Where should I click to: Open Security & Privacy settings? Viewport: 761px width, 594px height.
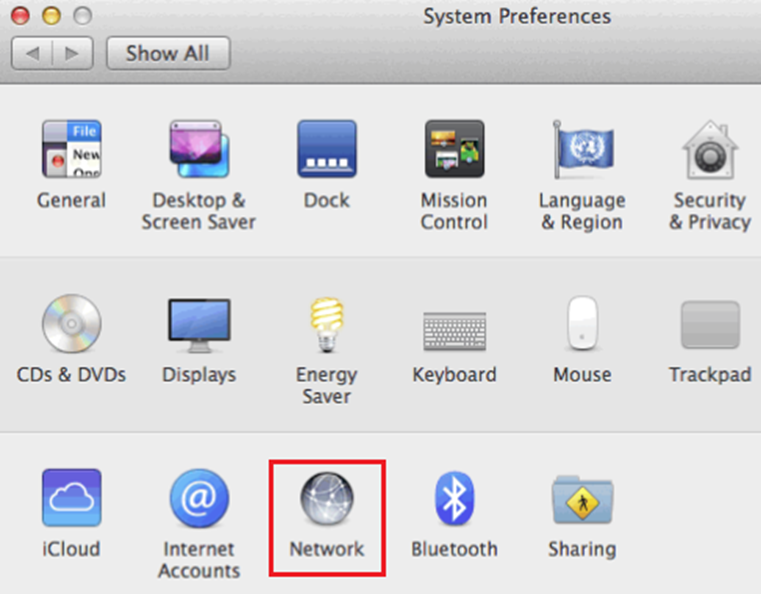click(710, 150)
